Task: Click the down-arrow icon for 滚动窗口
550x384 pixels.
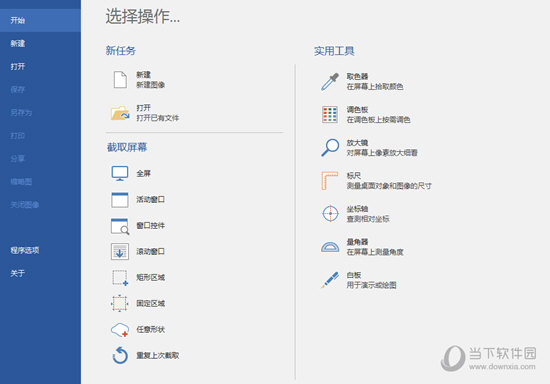Action: click(120, 251)
